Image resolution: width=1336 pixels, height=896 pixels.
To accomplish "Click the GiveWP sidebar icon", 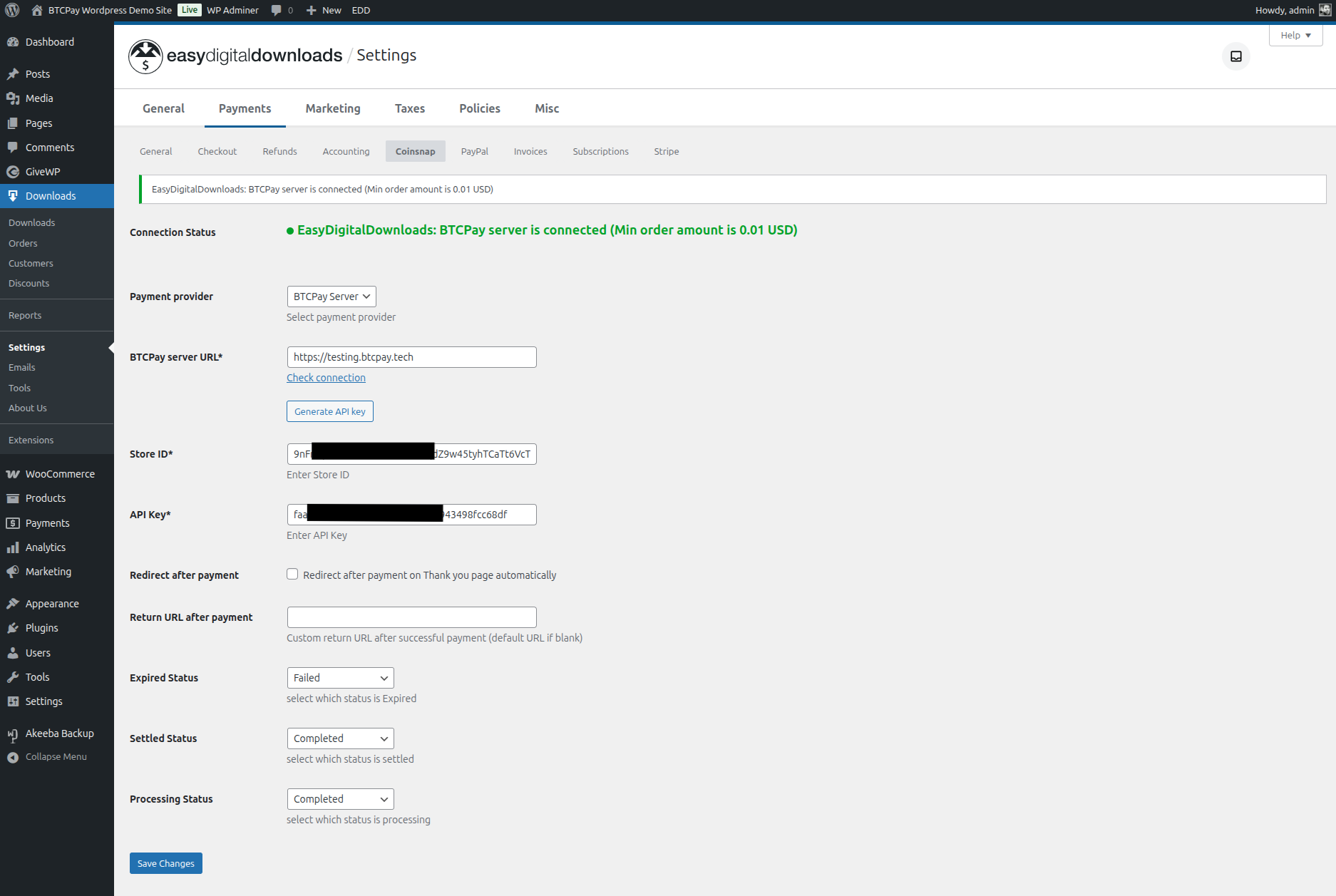I will point(13,171).
